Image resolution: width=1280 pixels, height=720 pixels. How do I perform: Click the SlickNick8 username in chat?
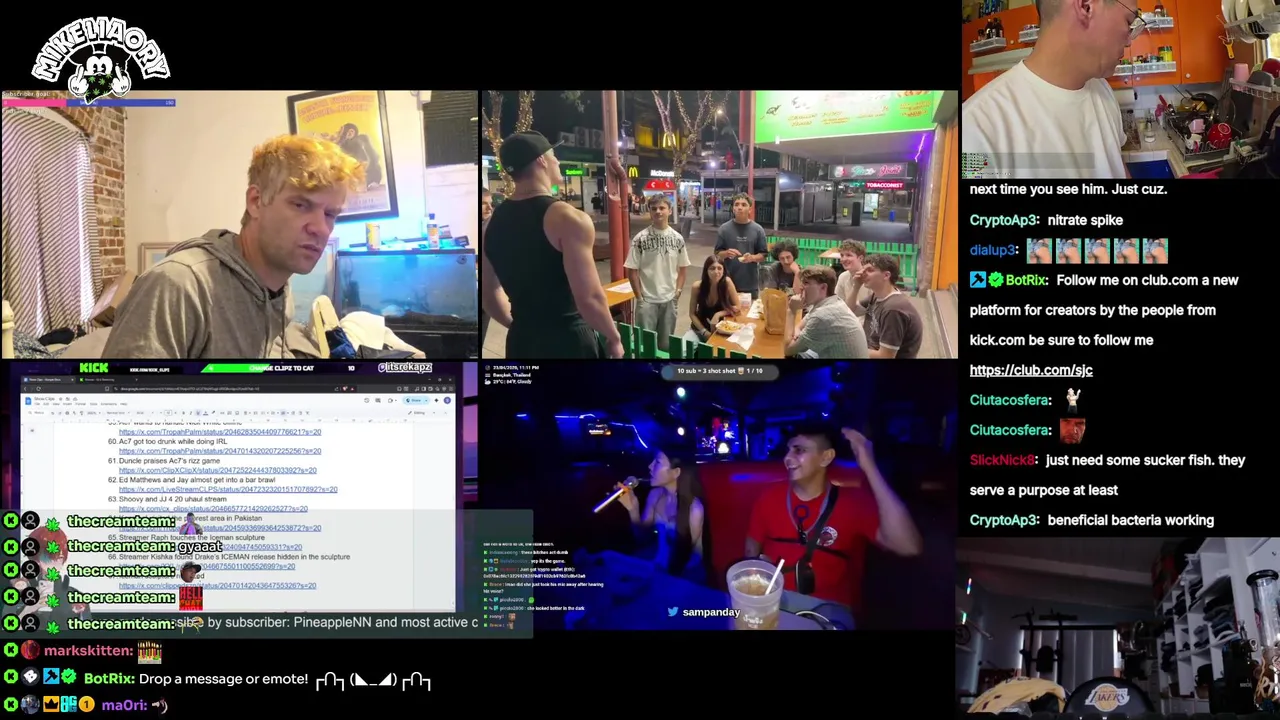tap(1002, 460)
